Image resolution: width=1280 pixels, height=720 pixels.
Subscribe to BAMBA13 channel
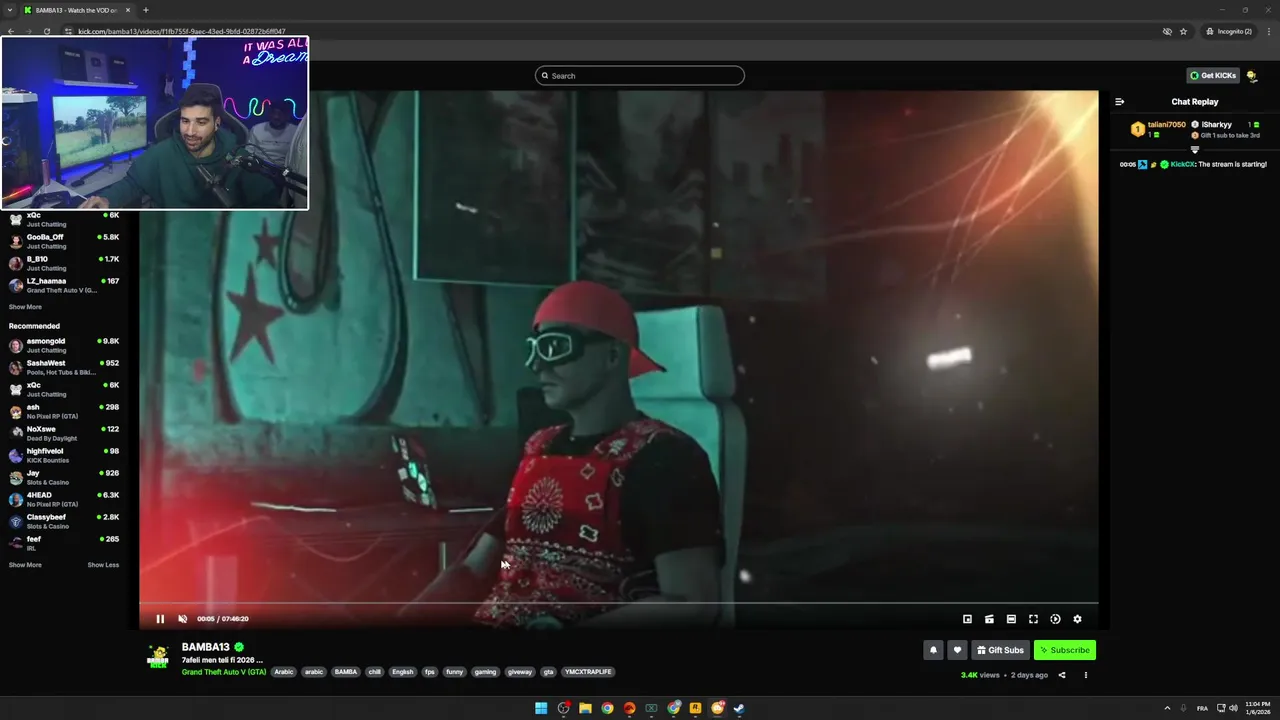coord(1065,650)
